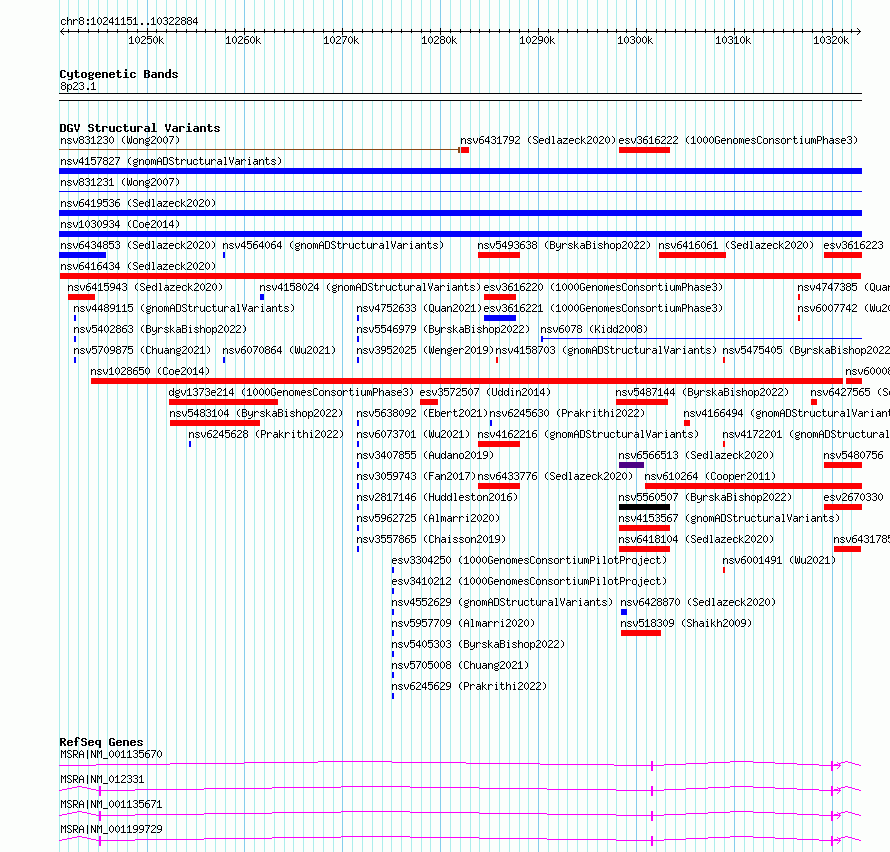Select the nsv518309 (Shaikh2009) label
The width and height of the screenshot is (890, 852).
click(686, 623)
